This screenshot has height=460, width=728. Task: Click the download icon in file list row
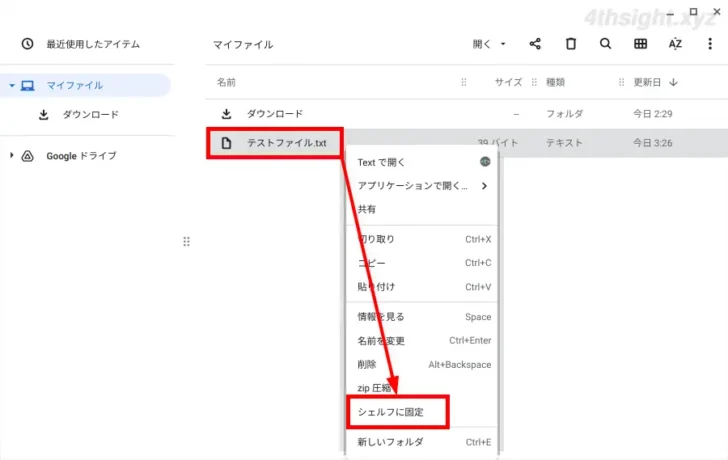tap(226, 114)
